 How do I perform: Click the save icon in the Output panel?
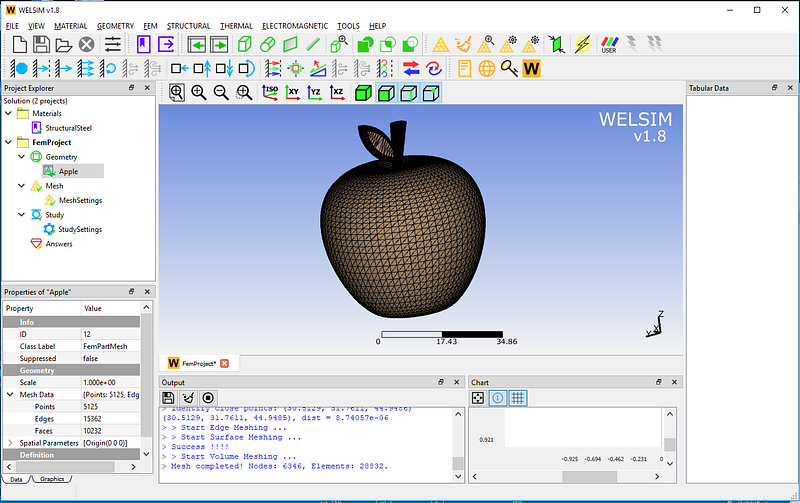click(169, 398)
